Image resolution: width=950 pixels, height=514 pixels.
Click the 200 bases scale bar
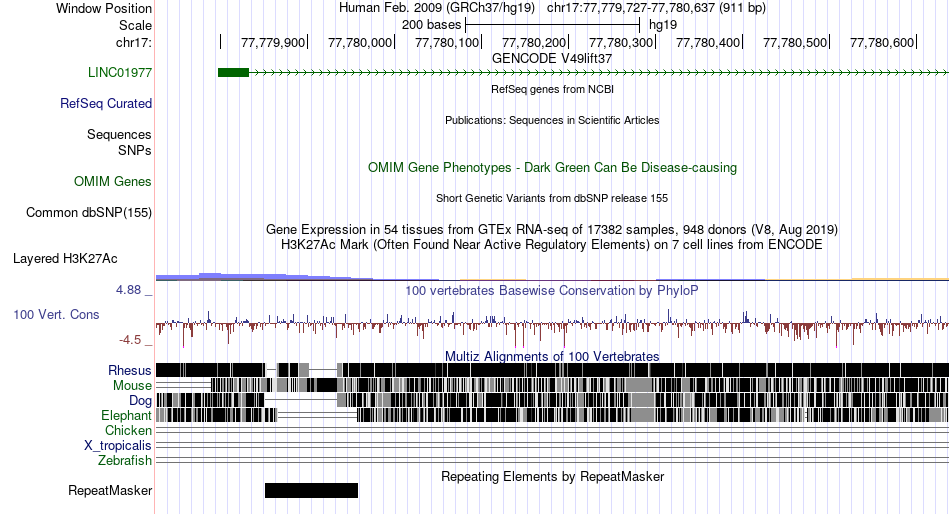coord(553,25)
